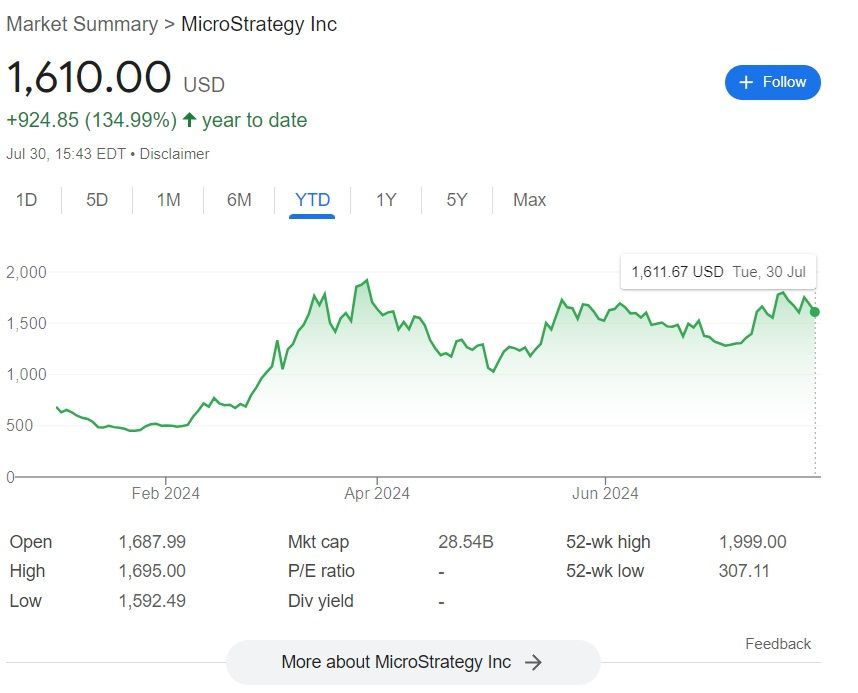Click the arrow icon beside More about MicroStrategy
858x693 pixels.
pos(533,662)
